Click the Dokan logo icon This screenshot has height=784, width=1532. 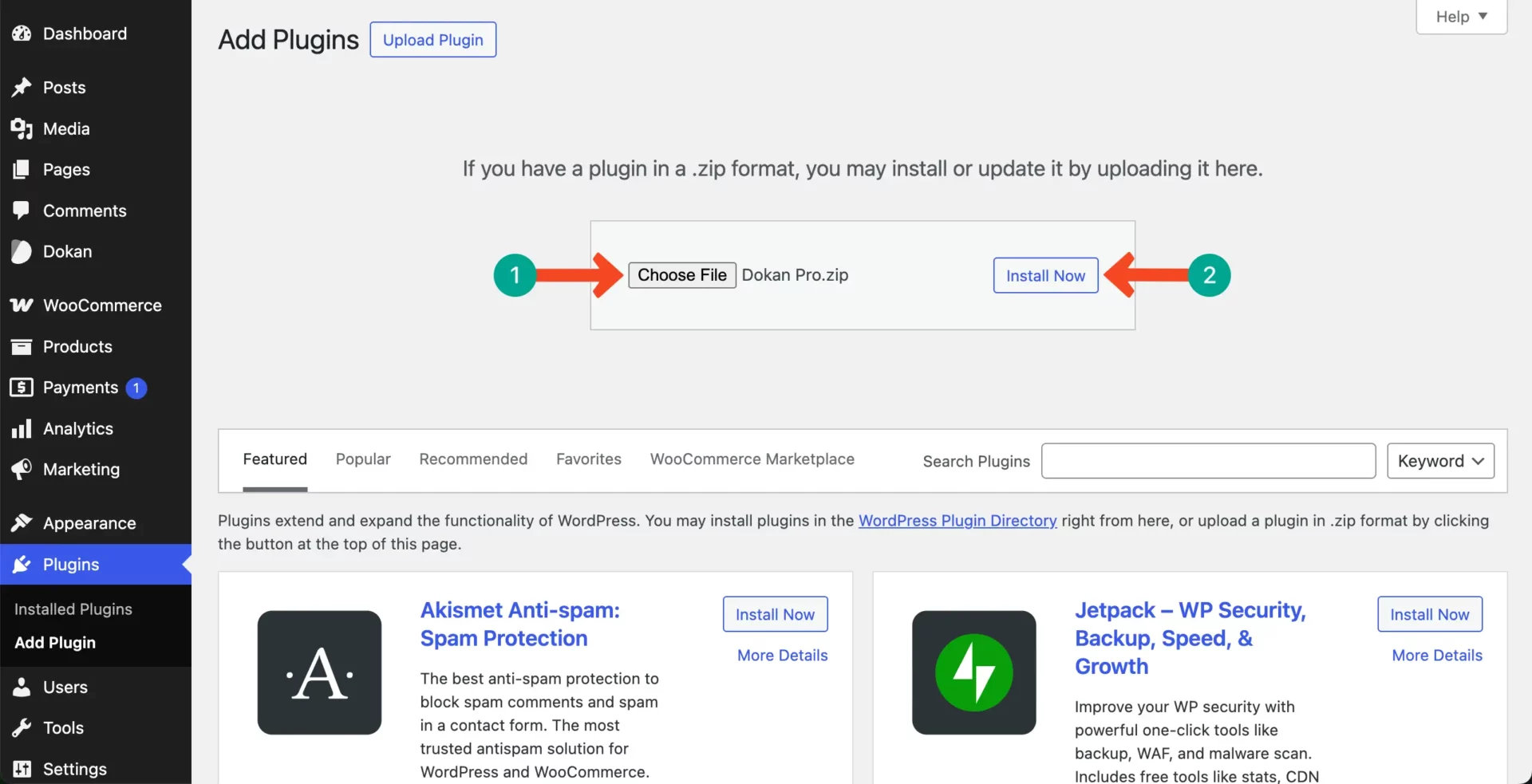pyautogui.click(x=22, y=252)
